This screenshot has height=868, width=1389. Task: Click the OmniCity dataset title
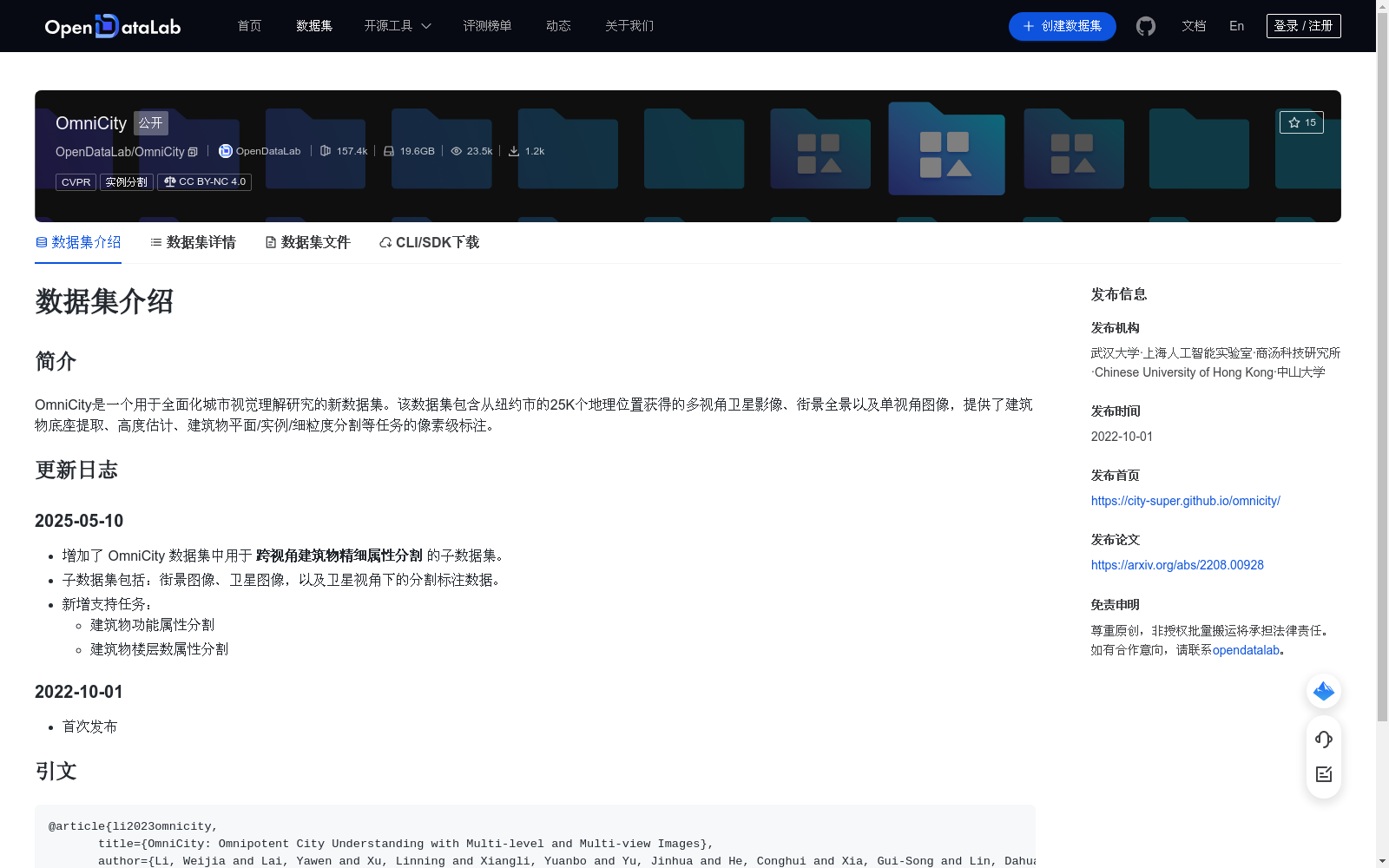point(91,123)
